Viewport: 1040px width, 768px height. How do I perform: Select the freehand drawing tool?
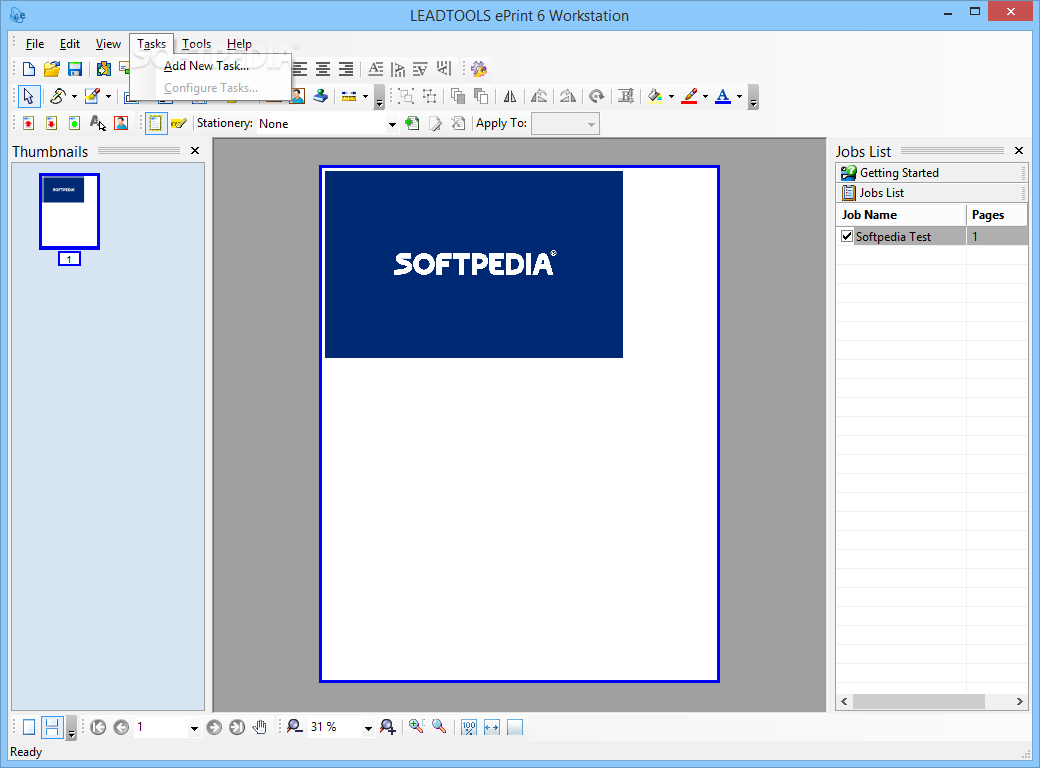(58, 97)
